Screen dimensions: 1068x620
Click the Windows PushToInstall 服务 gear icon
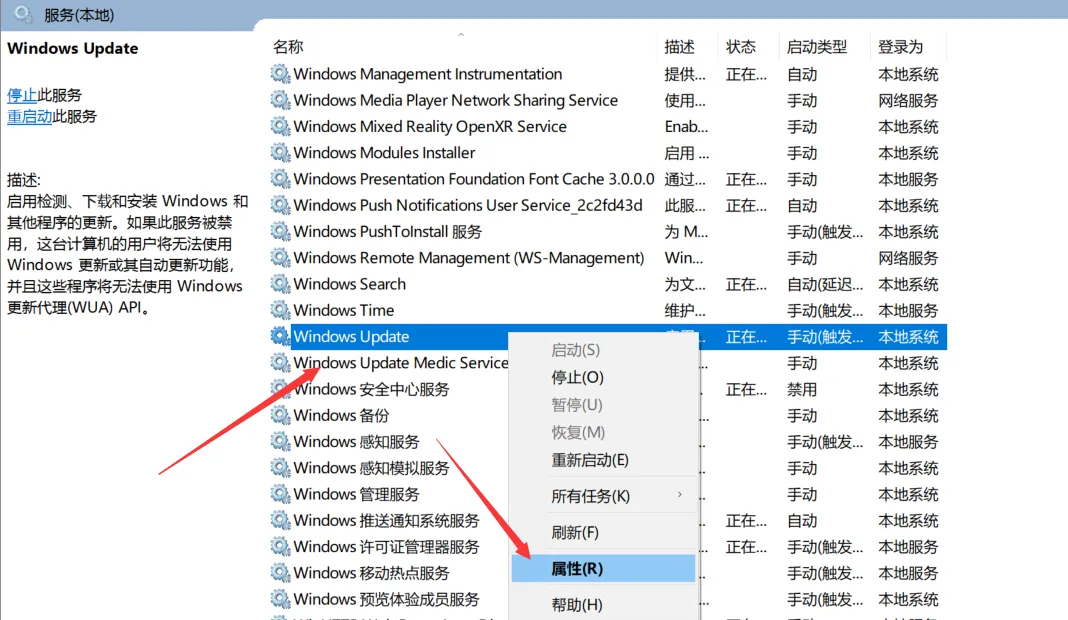click(x=281, y=231)
